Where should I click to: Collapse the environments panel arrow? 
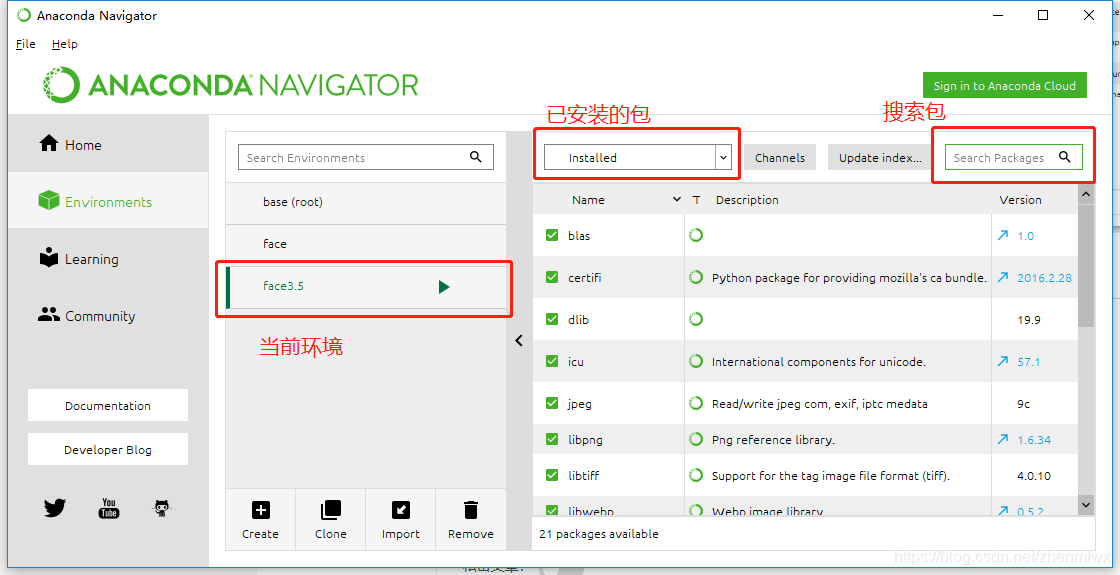pyautogui.click(x=519, y=341)
